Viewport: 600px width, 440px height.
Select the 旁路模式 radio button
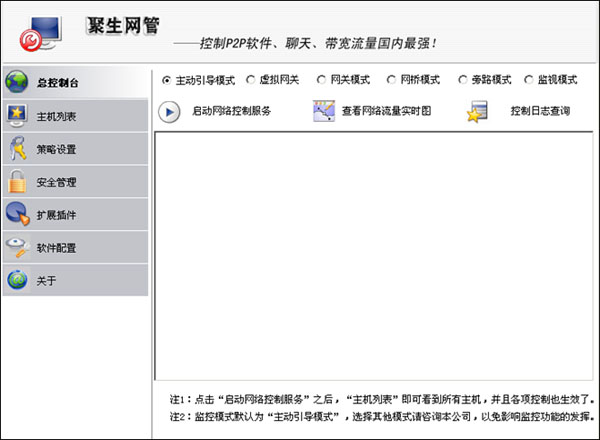click(463, 80)
